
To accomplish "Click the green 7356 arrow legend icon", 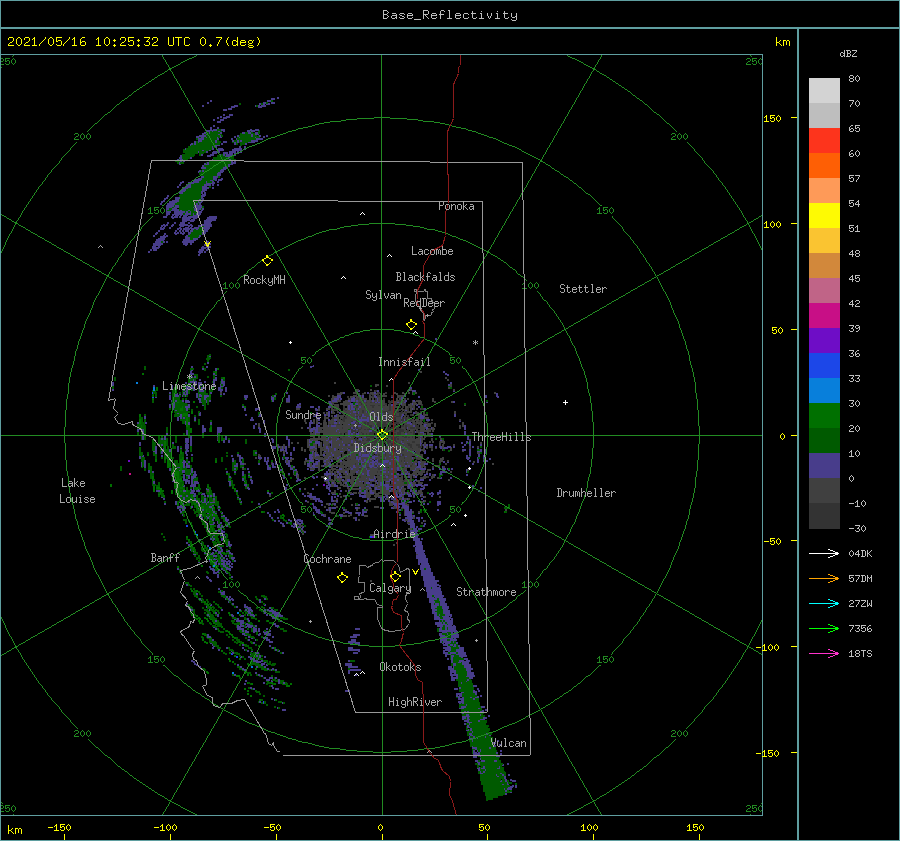I will point(824,629).
